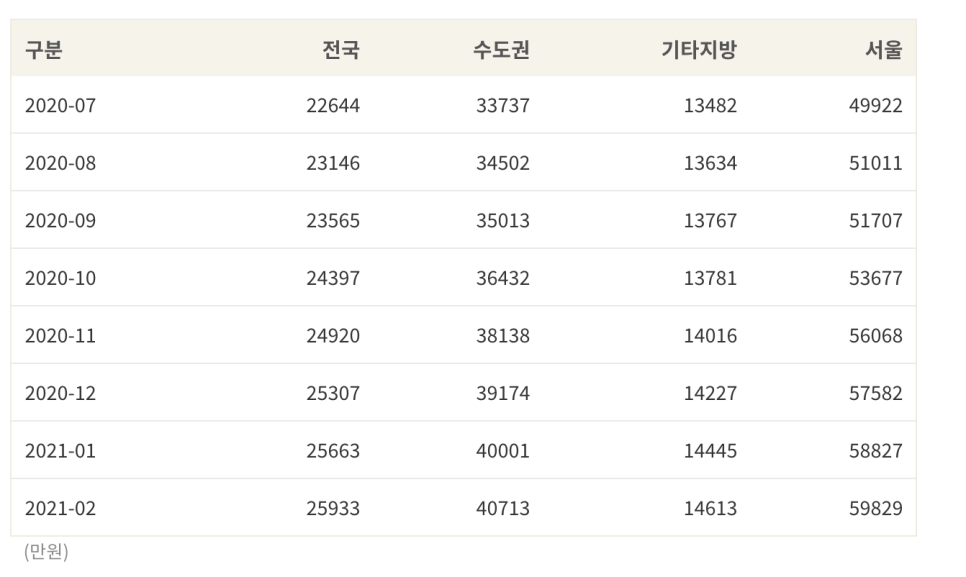The image size is (966, 577).
Task: Click the 수도권 value 36432
Action: [x=503, y=278]
